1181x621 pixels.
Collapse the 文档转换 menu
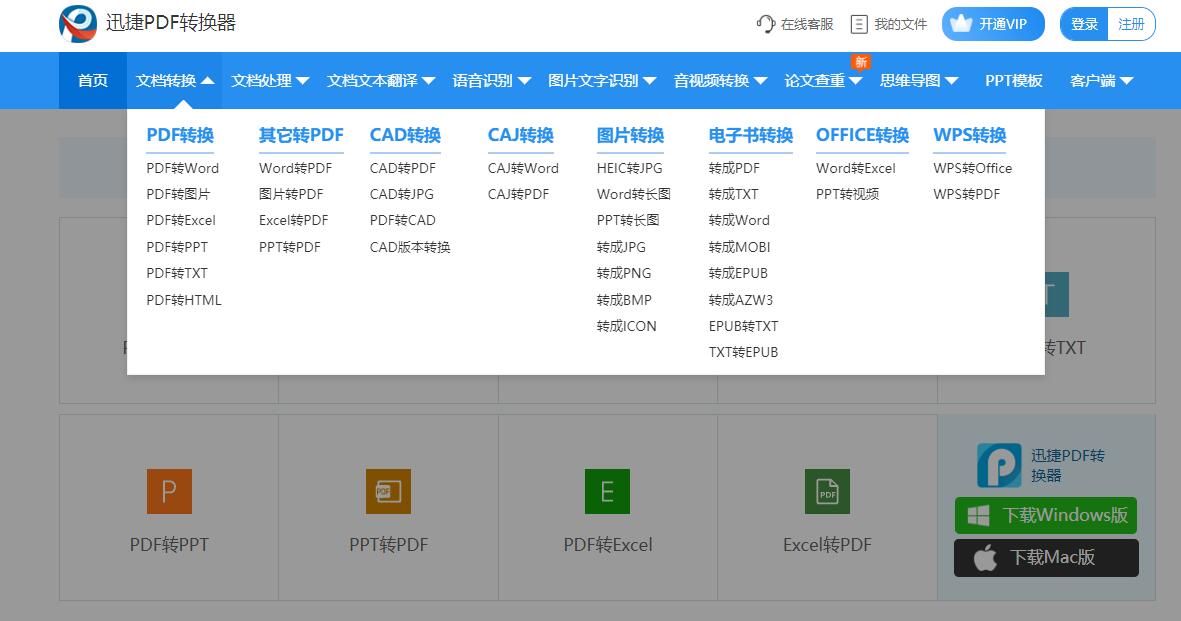coord(175,81)
